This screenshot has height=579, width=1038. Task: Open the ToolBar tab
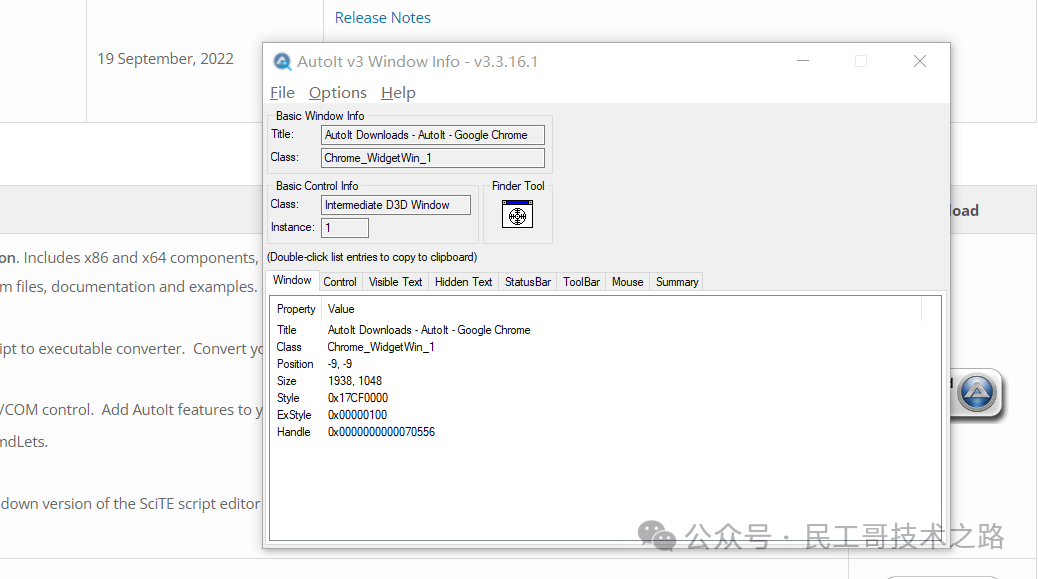581,282
